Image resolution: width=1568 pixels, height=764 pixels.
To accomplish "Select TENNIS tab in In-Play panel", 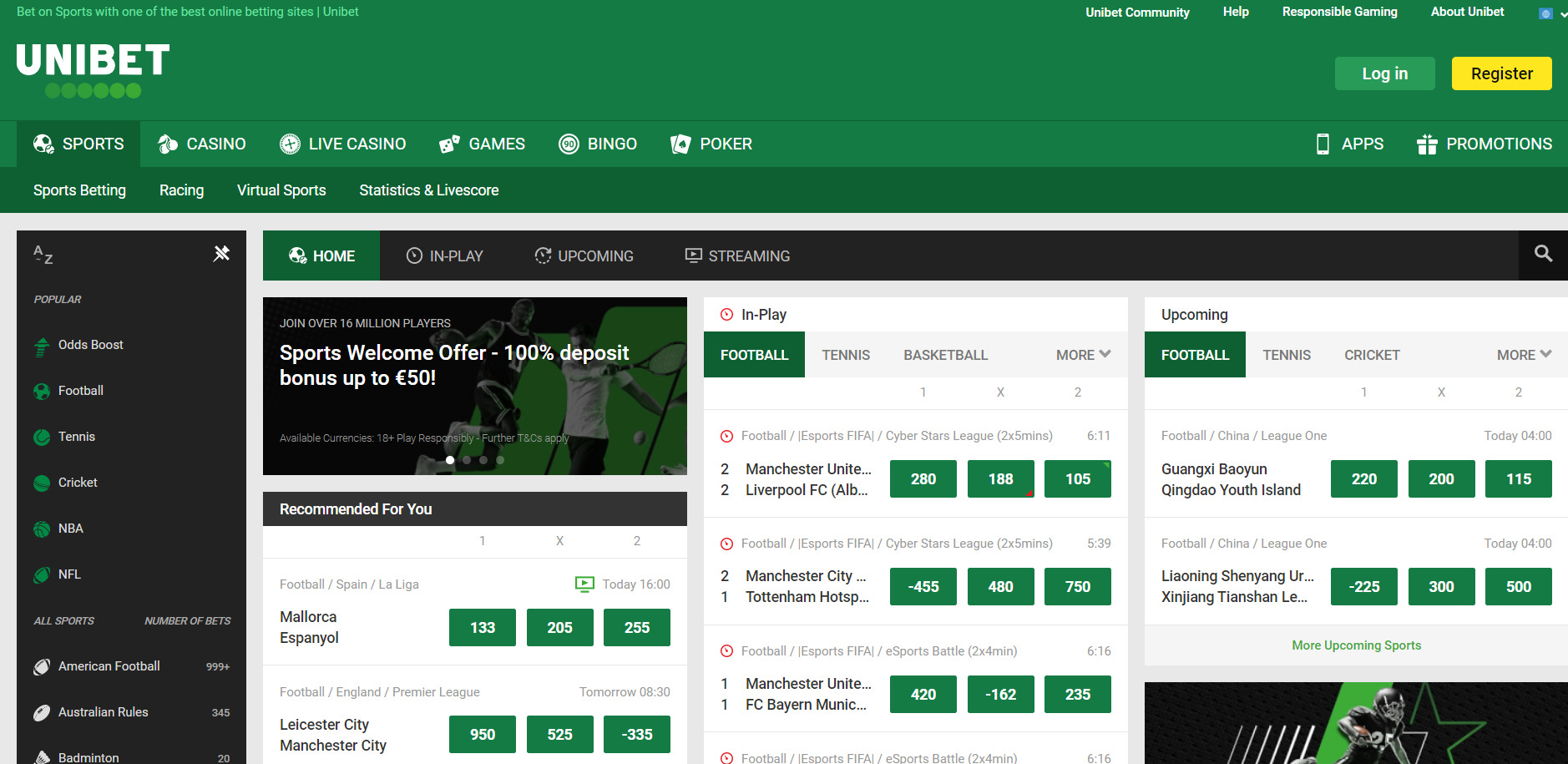I will tap(846, 355).
